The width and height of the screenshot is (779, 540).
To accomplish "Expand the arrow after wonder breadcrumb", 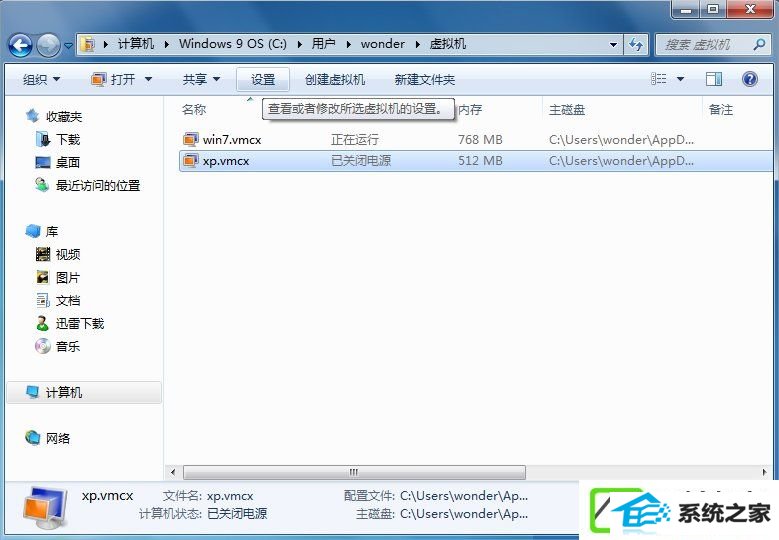I will point(417,44).
